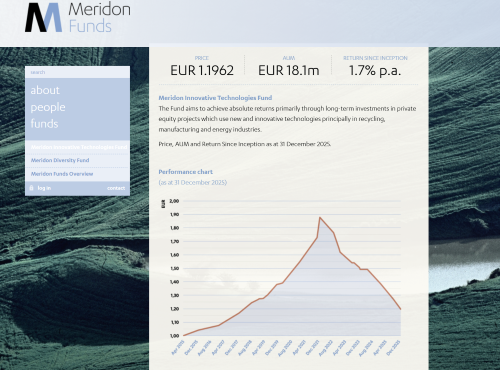Click the 2,00 label on chart axis

(x=174, y=201)
